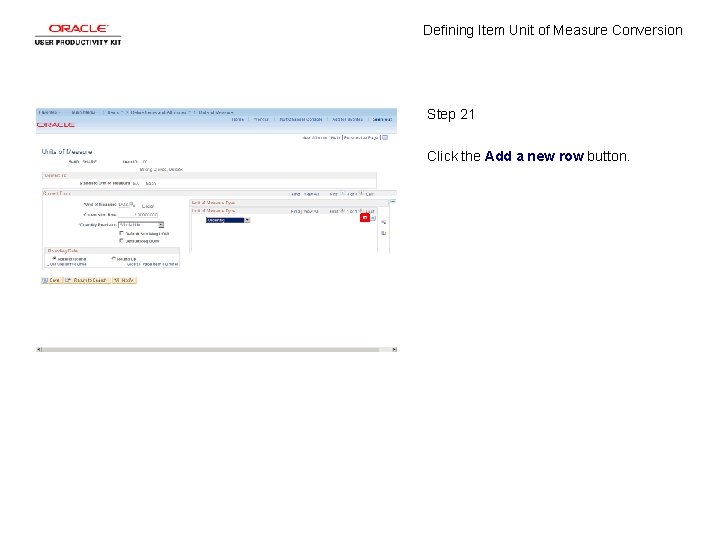The image size is (720, 540).
Task: Click inside the Unit of Measure input field
Action: [123, 204]
